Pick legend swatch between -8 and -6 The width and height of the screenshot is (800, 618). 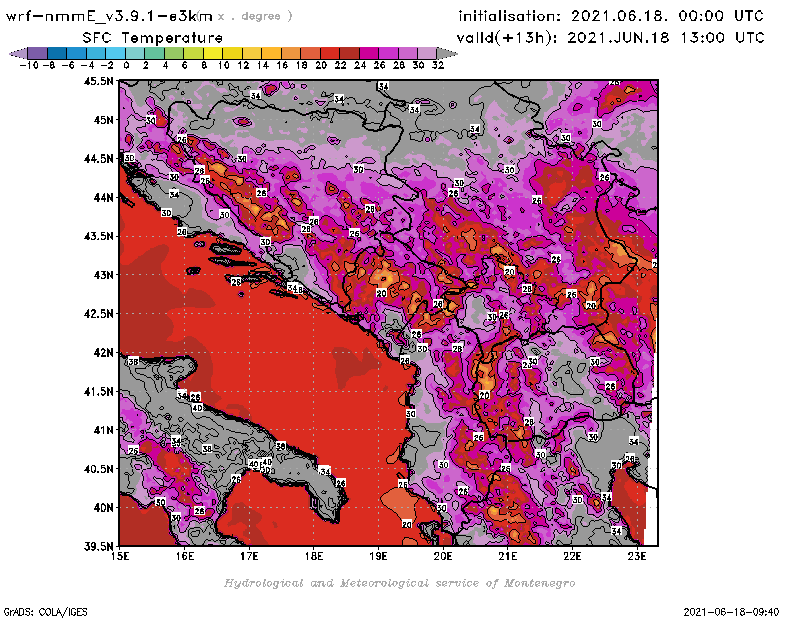point(57,53)
